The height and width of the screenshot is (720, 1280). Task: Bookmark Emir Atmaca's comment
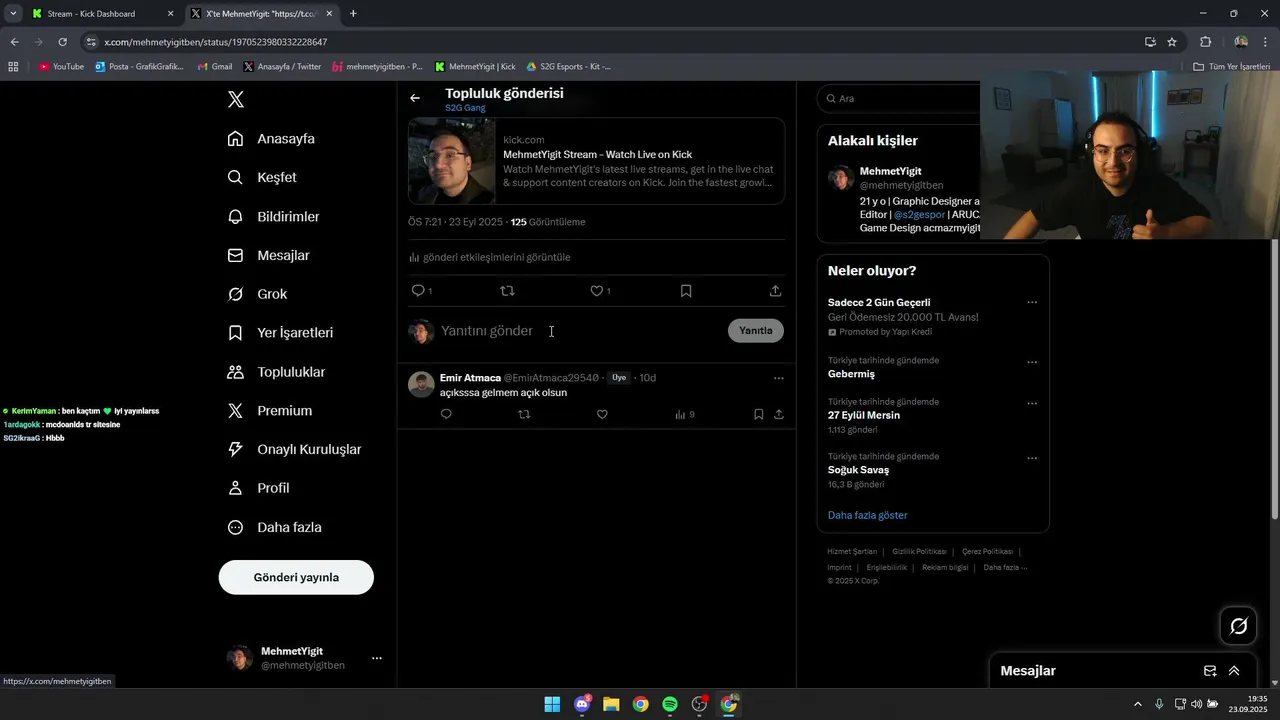click(759, 414)
